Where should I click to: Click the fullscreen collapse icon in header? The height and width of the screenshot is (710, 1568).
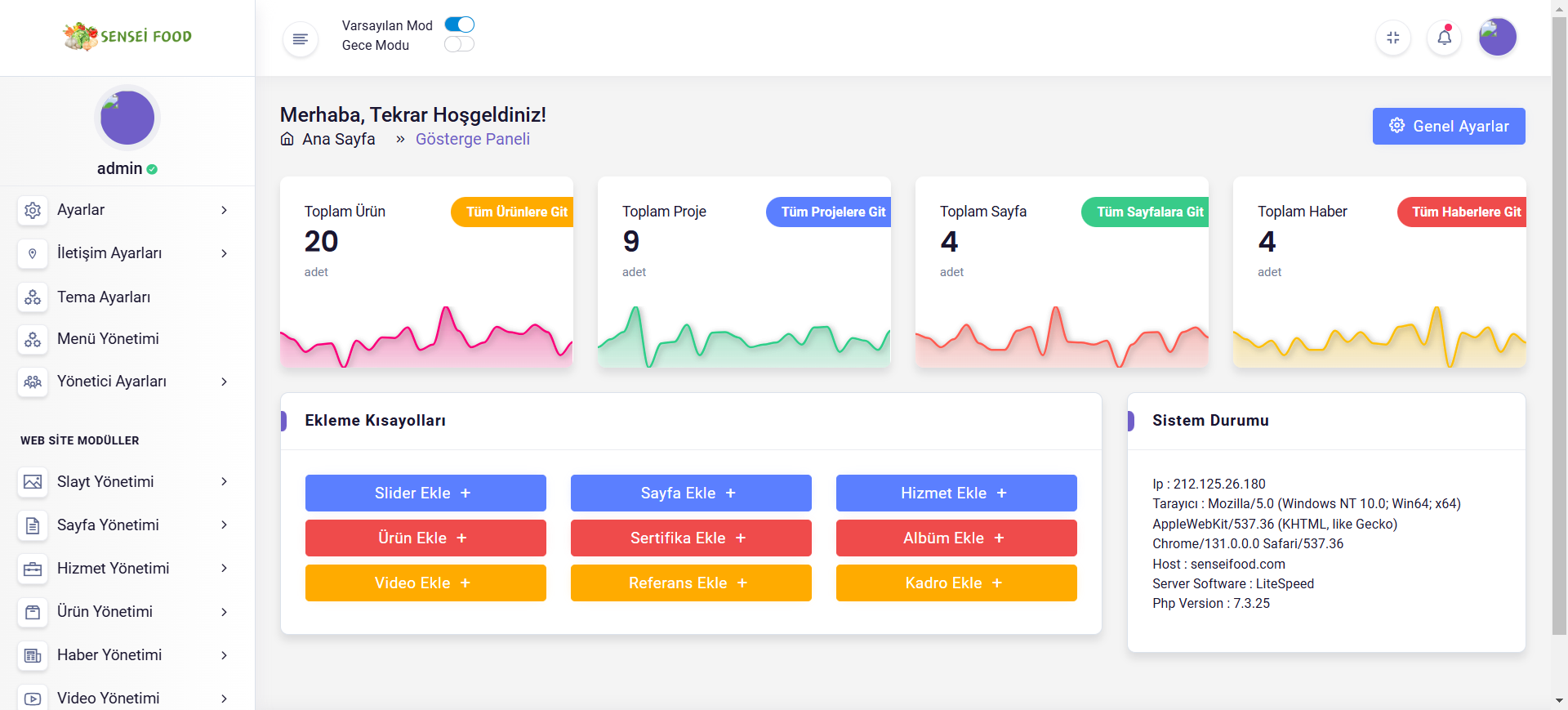point(1392,38)
